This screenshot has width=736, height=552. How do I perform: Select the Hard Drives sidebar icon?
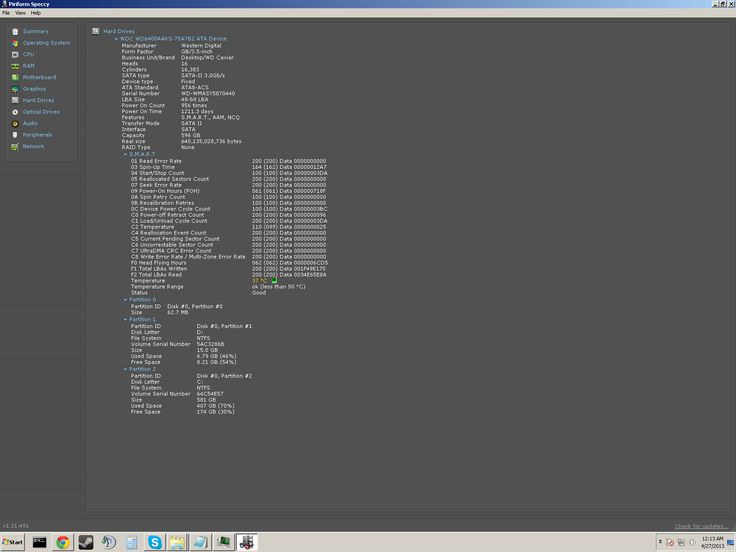click(x=15, y=100)
